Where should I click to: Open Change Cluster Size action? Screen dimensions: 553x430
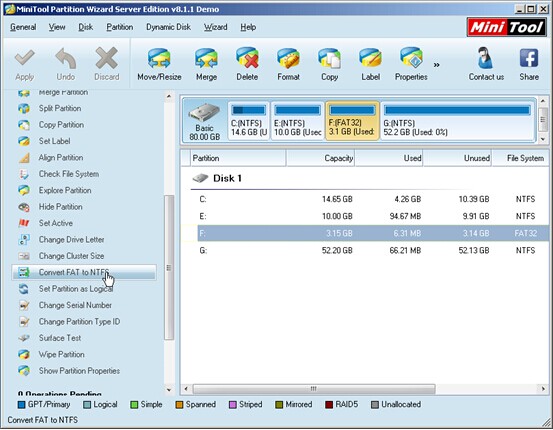point(71,256)
